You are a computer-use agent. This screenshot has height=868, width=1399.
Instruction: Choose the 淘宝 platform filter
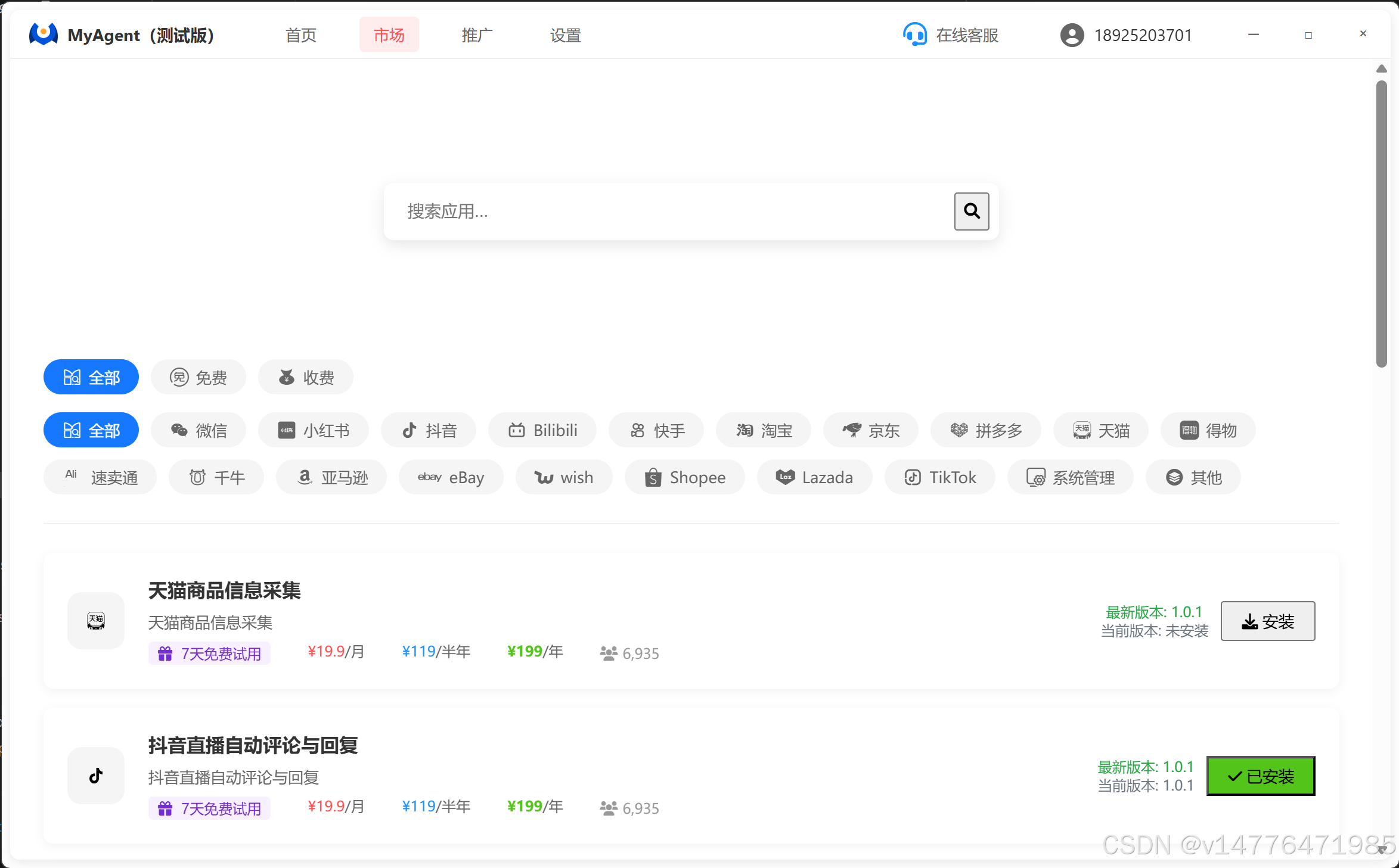(x=764, y=430)
